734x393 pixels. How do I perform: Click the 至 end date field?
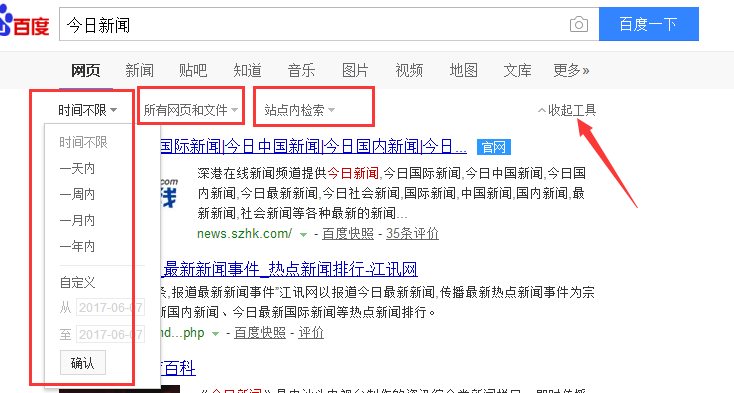(110, 335)
